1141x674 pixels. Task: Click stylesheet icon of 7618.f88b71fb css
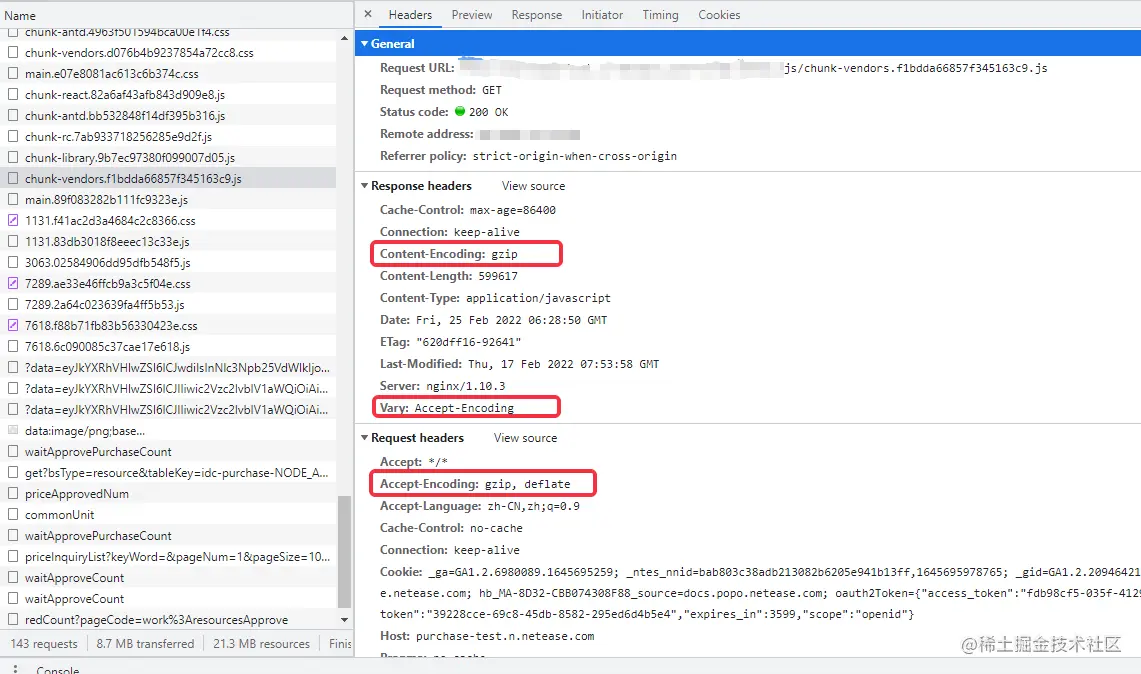pyautogui.click(x=13, y=325)
